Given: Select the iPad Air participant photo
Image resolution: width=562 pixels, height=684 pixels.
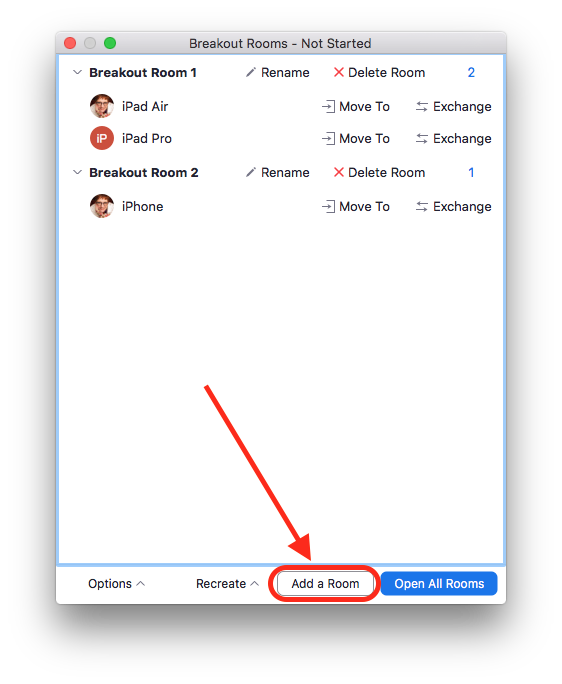Looking at the screenshot, I should 102,106.
